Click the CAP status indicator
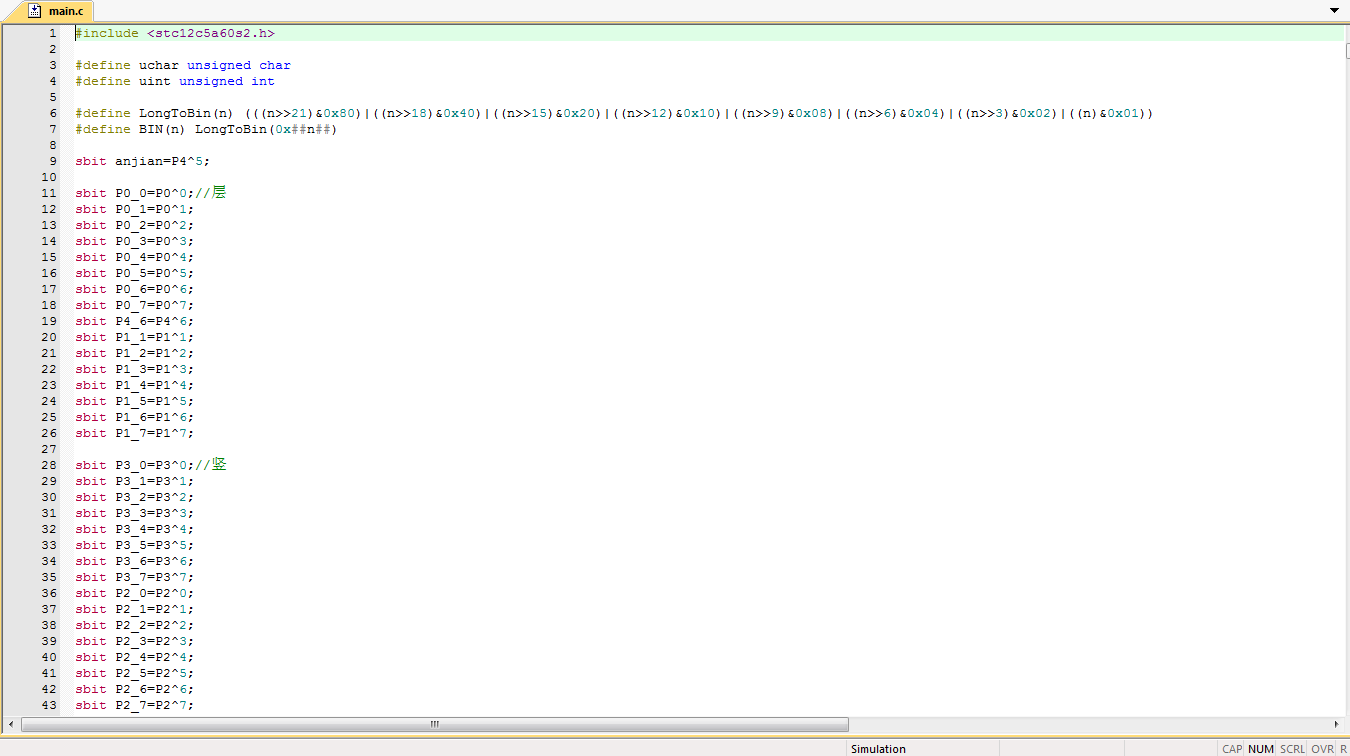1350x756 pixels. coord(1232,748)
